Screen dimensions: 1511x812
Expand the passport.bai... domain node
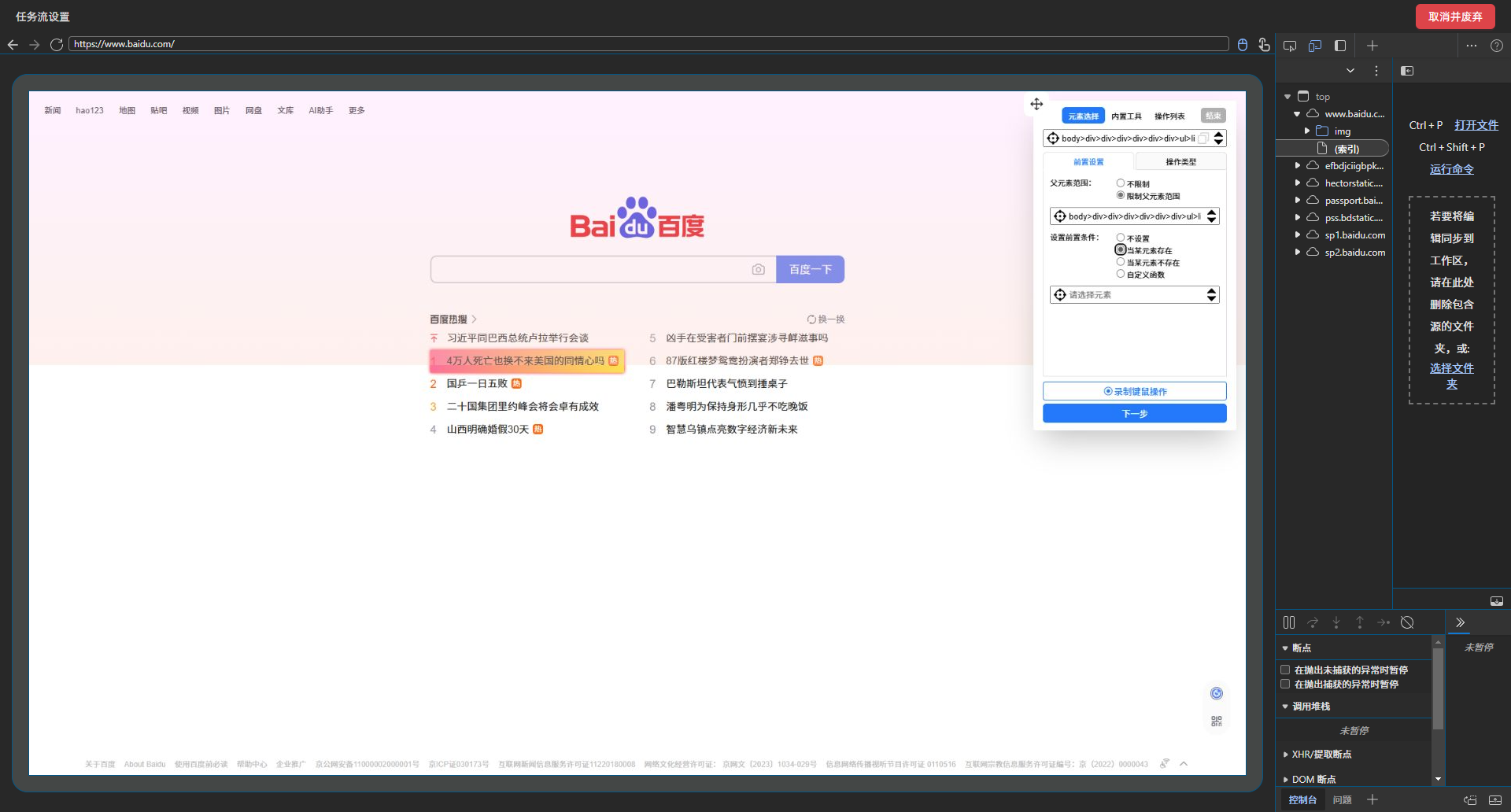1297,201
